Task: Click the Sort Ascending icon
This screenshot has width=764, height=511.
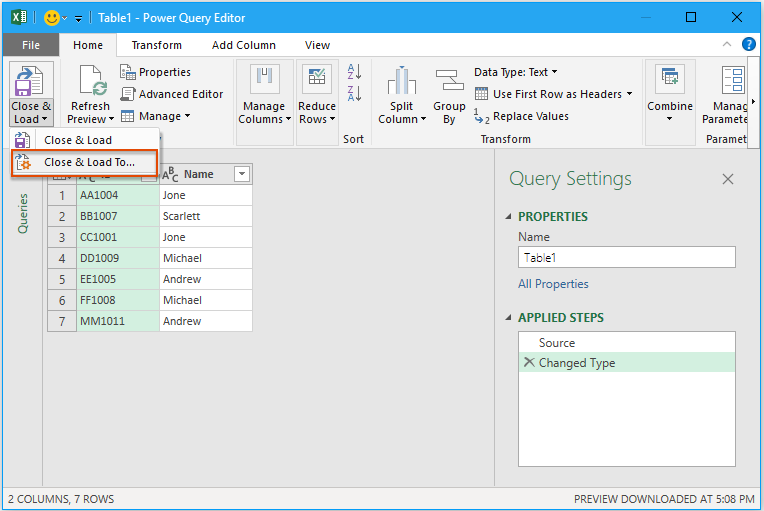Action: (354, 72)
